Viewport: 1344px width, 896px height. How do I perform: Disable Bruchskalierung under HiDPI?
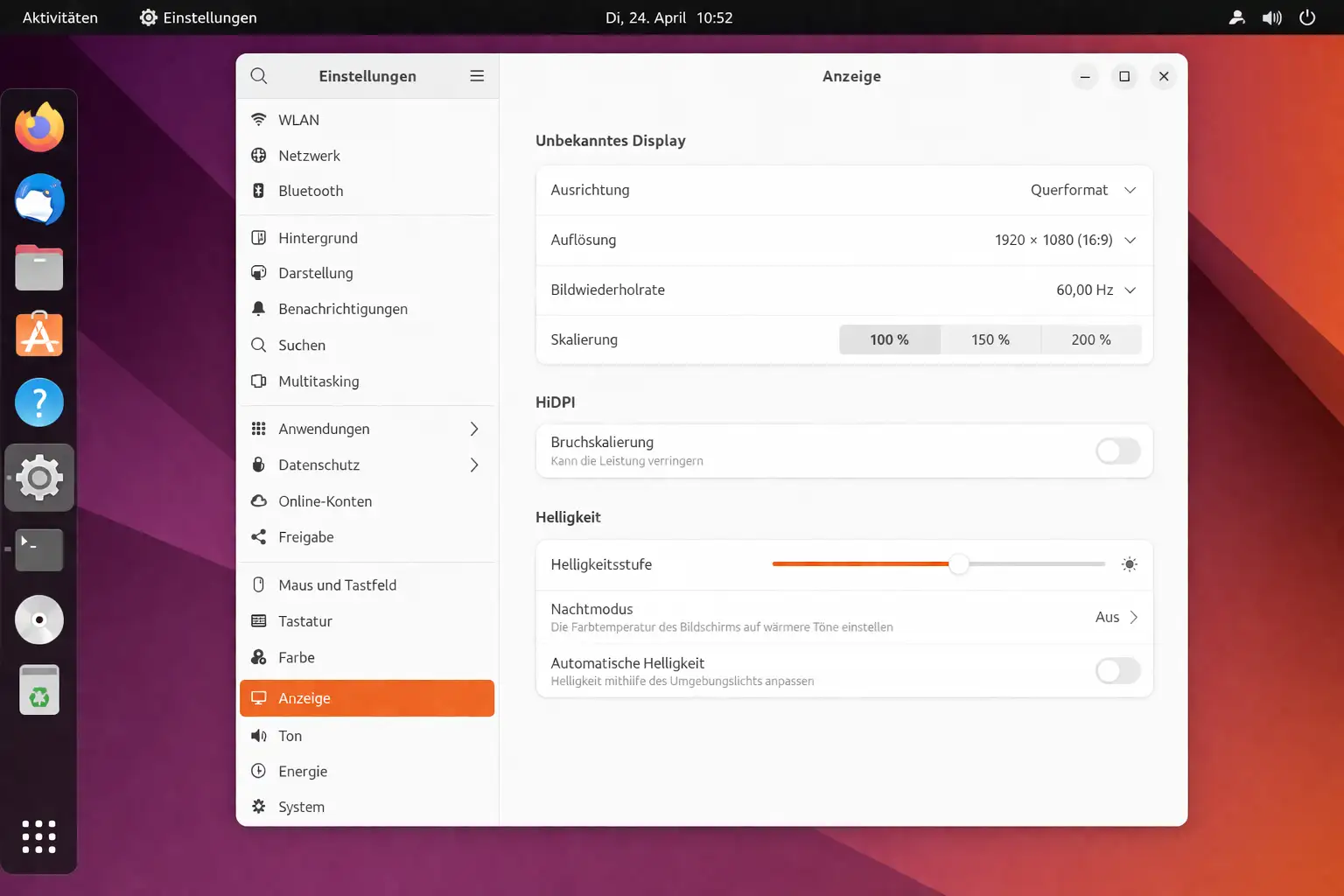(1117, 451)
